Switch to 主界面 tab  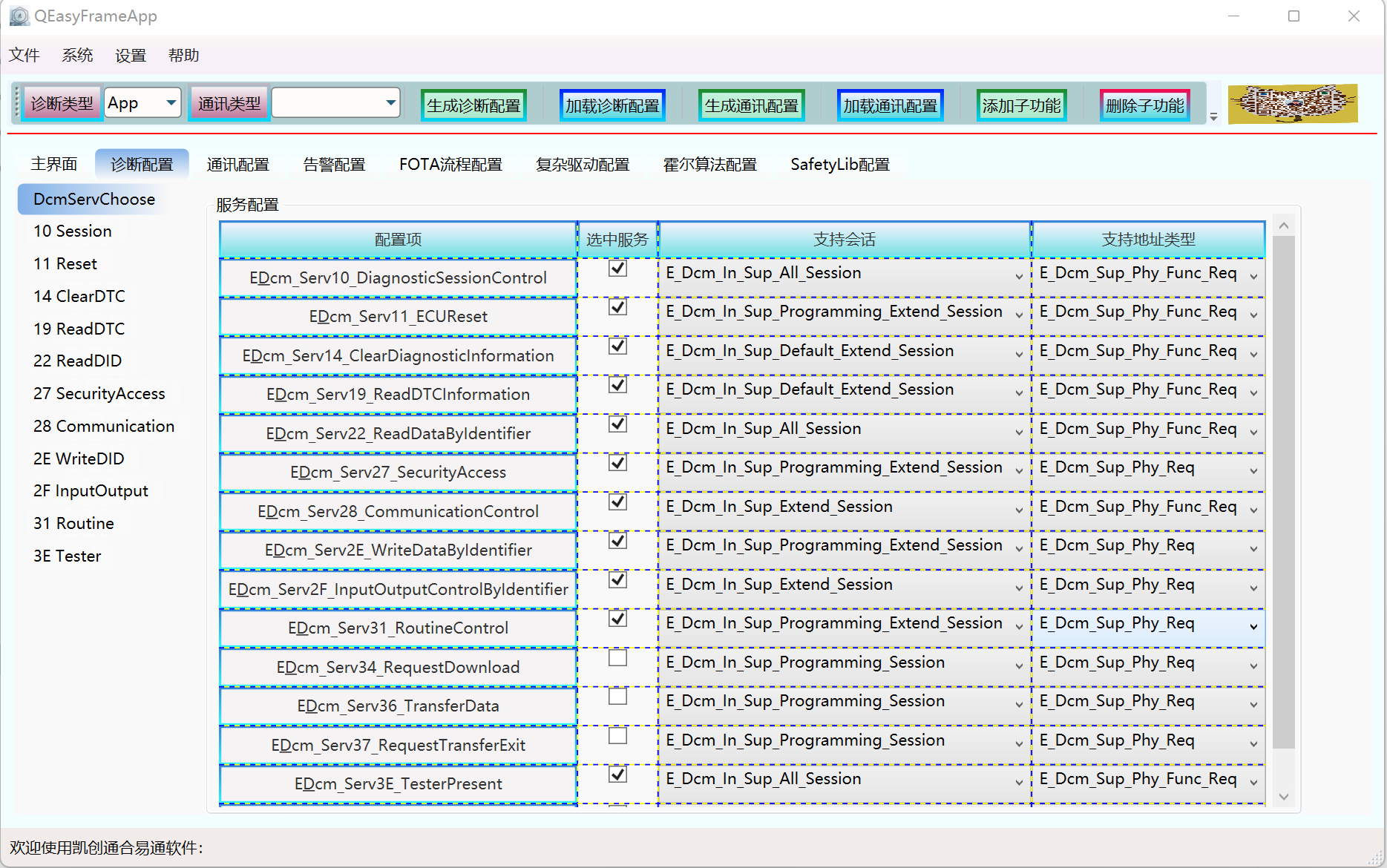(54, 164)
